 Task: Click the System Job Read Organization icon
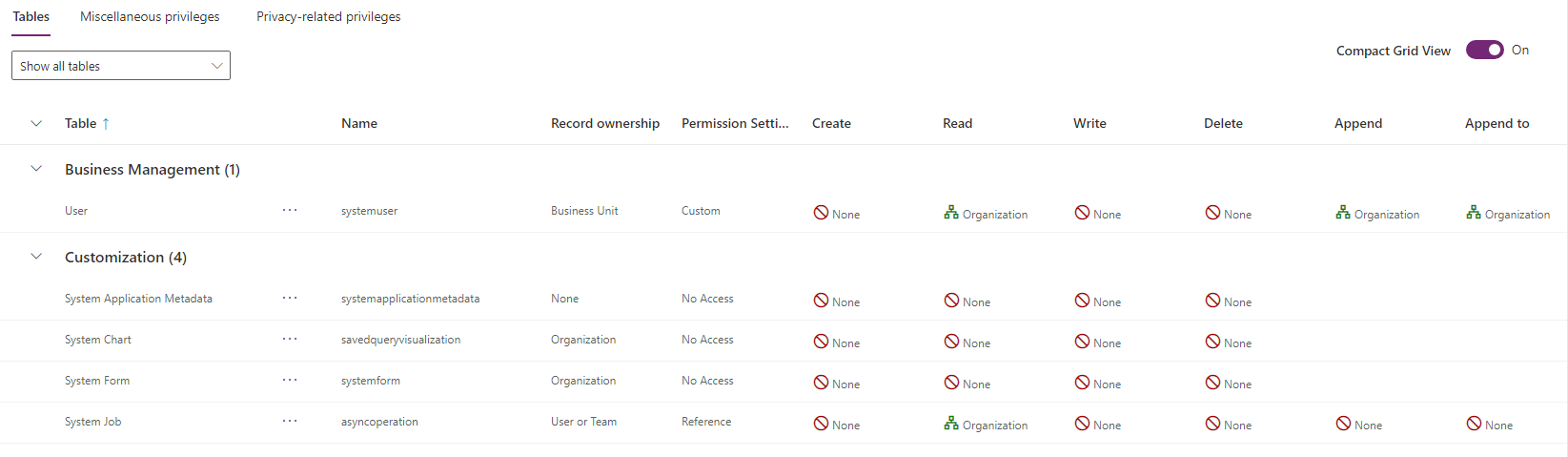(950, 424)
